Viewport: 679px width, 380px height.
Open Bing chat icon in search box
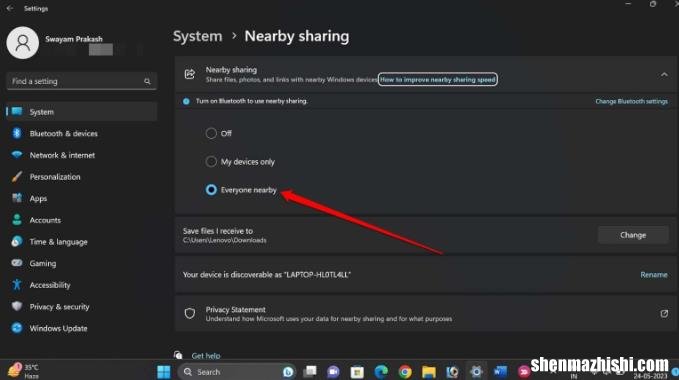[288, 372]
